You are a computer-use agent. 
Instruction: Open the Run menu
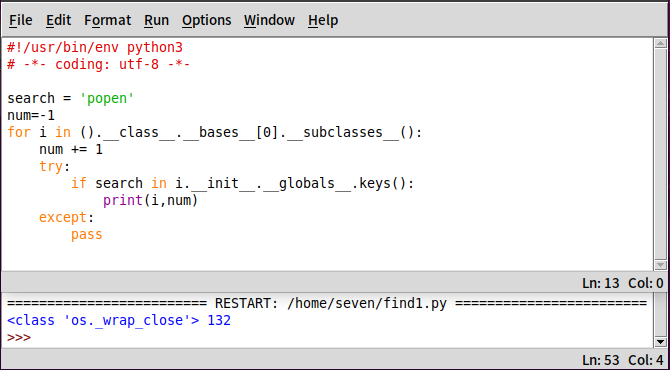coord(156,20)
